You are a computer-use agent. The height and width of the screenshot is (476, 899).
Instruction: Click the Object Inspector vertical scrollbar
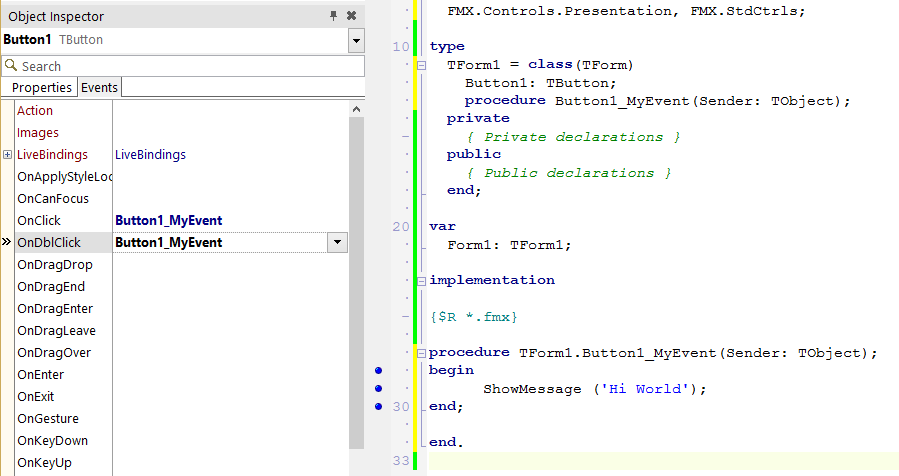356,283
